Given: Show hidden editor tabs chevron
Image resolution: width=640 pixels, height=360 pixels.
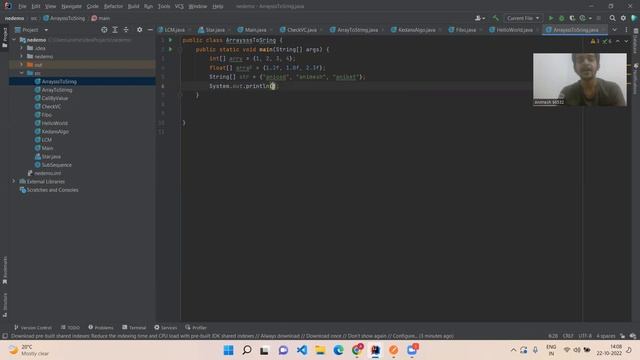Looking at the screenshot, I should [x=615, y=30].
